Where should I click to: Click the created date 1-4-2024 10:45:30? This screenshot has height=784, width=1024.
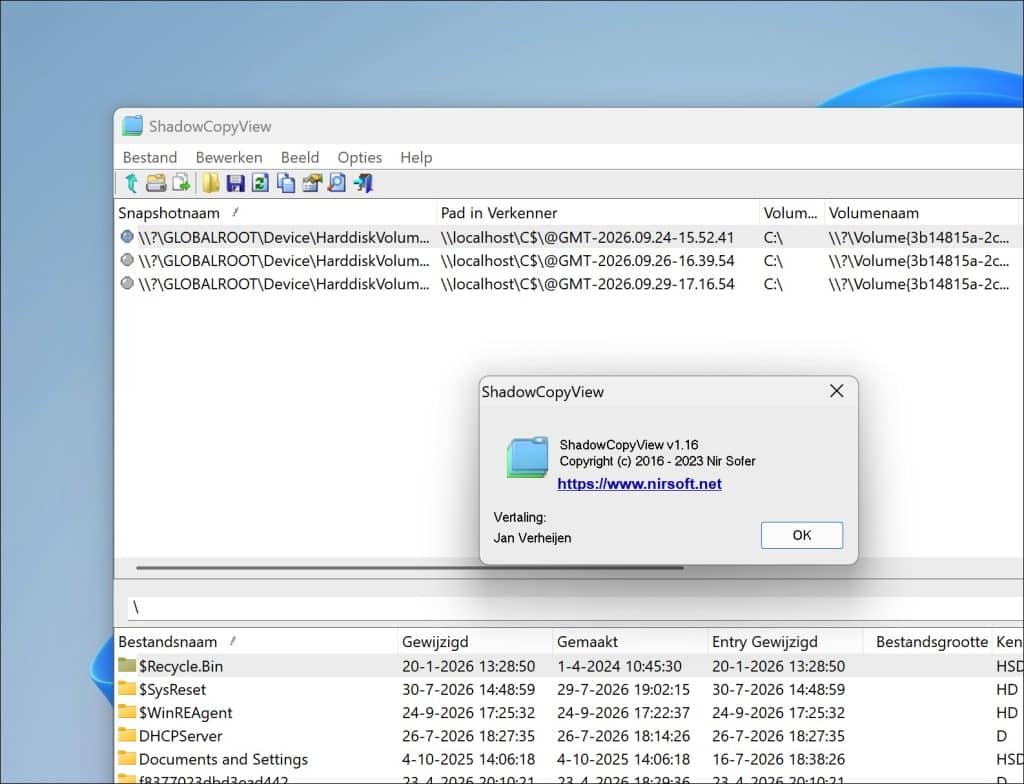click(619, 666)
